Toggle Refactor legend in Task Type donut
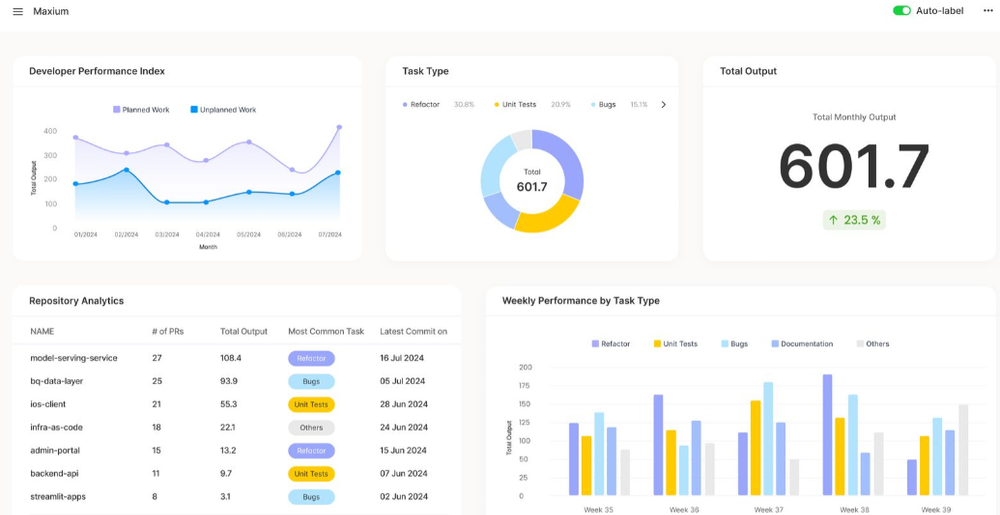The image size is (1000, 515). point(421,105)
